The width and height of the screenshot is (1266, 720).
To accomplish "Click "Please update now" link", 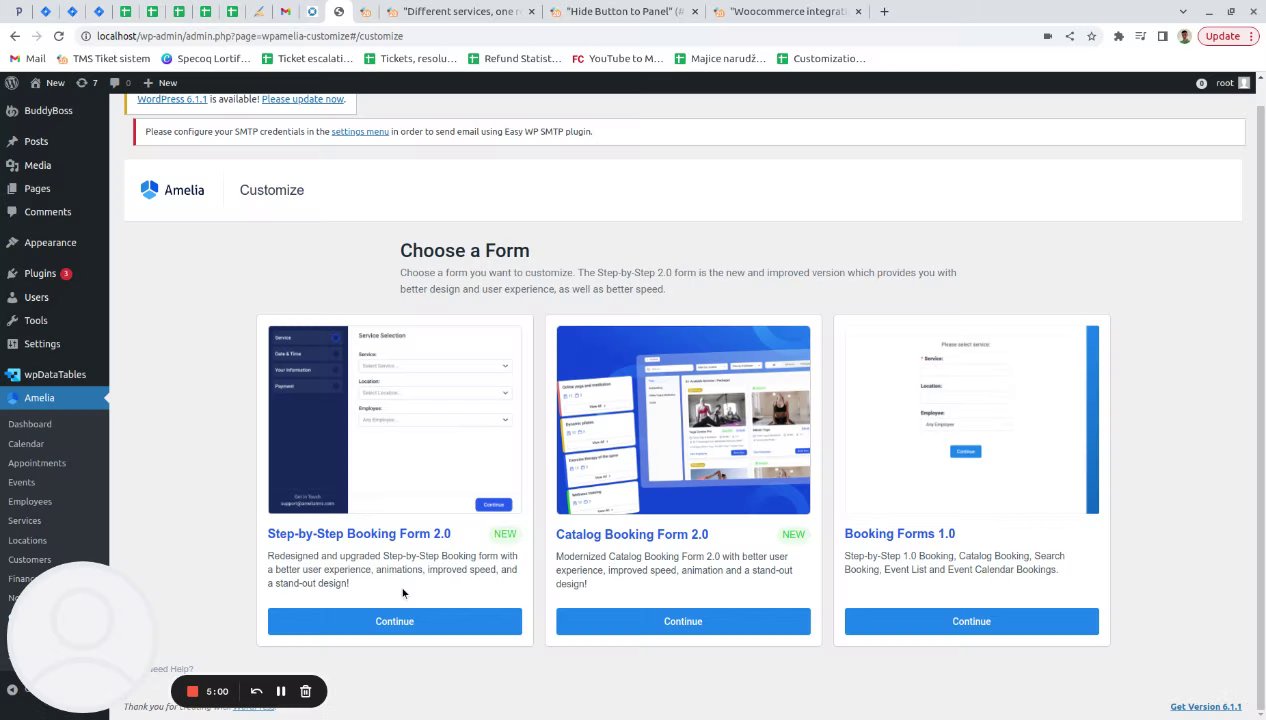I will click(x=303, y=99).
